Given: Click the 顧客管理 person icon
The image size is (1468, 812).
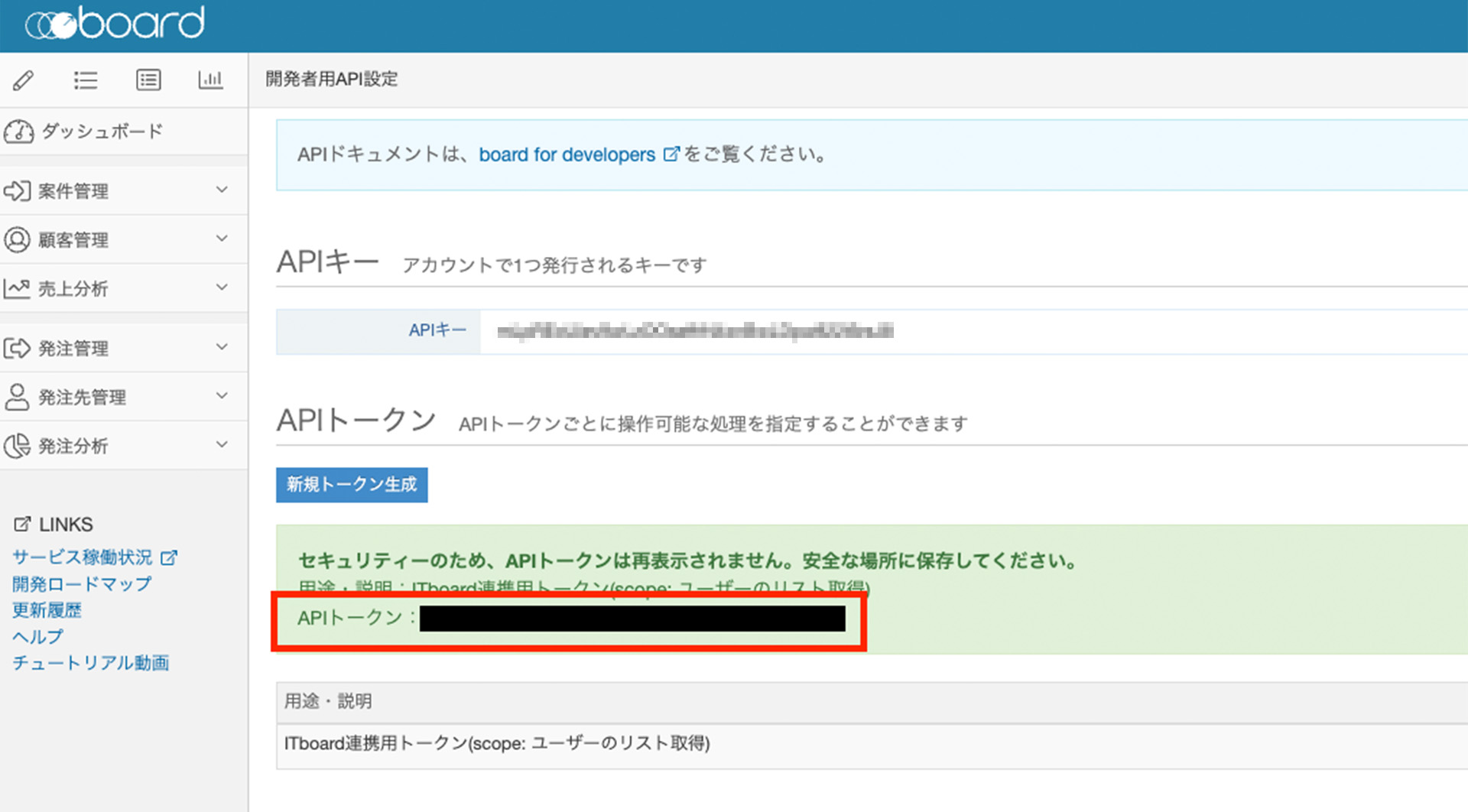Looking at the screenshot, I should coord(17,239).
